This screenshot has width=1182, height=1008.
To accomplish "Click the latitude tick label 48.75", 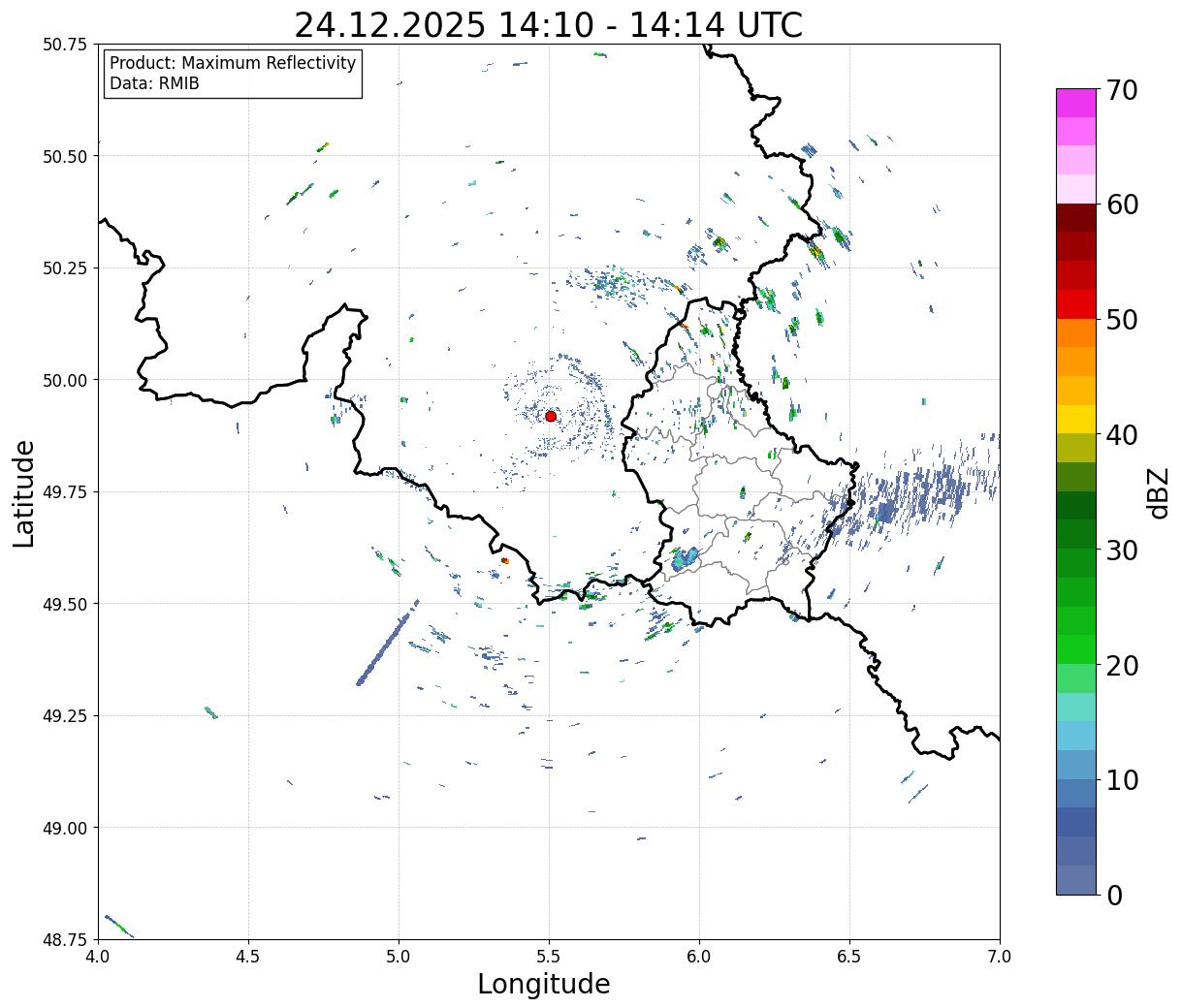I will tap(65, 939).
